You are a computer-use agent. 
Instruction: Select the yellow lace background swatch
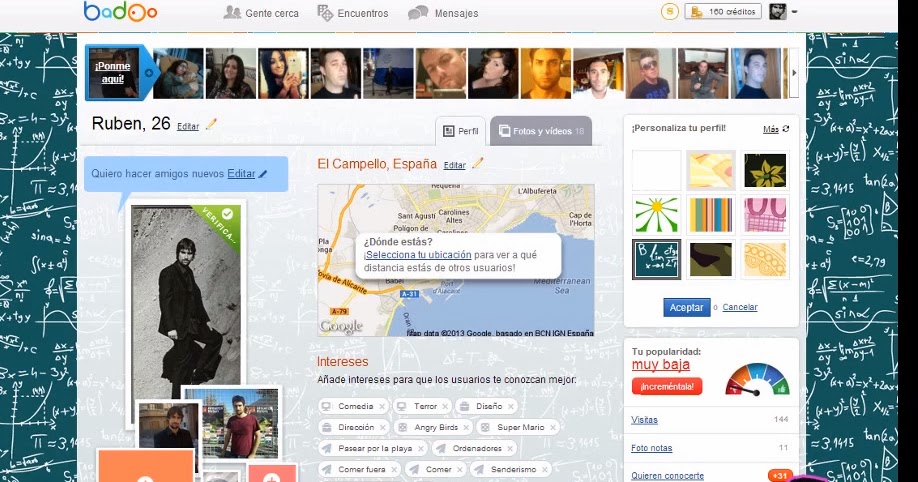pos(765,259)
